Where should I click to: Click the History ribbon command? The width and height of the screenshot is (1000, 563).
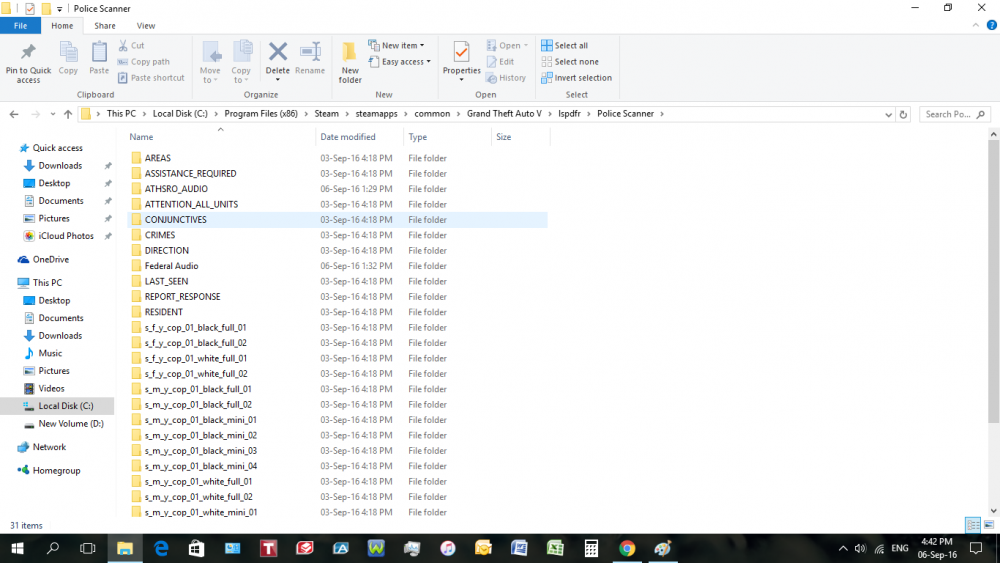(x=506, y=78)
